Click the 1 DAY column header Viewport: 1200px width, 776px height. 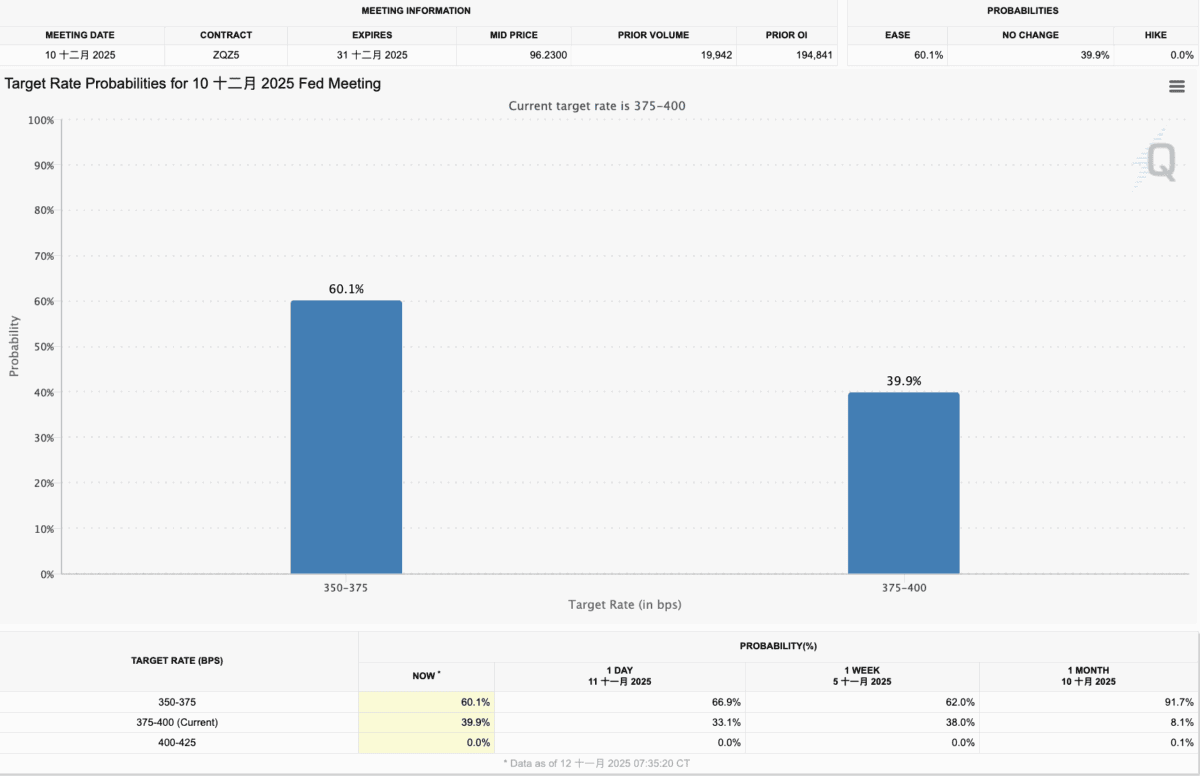pyautogui.click(x=619, y=676)
